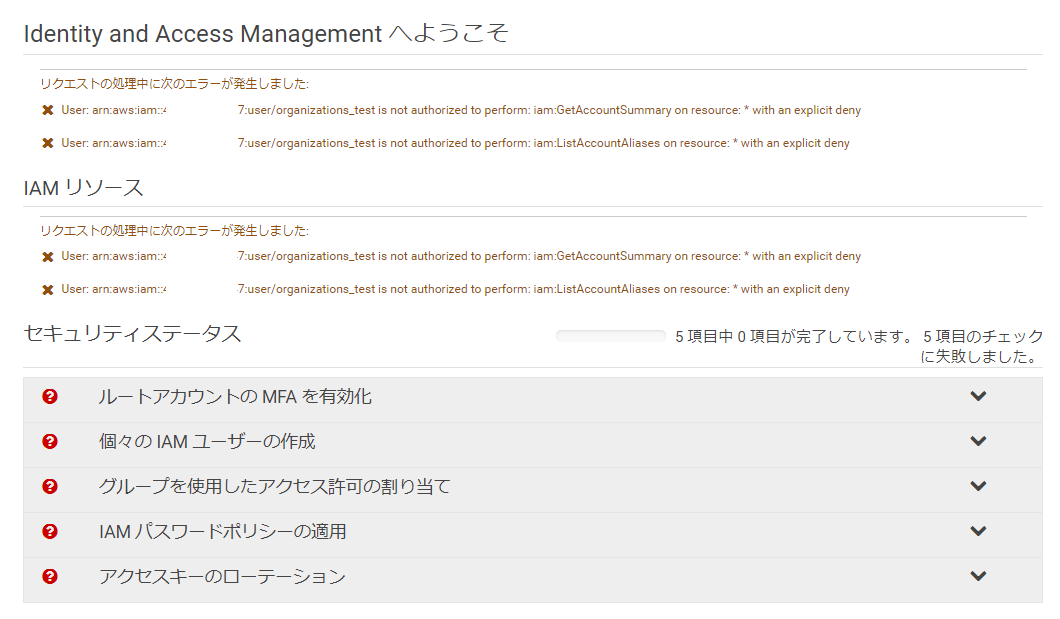Click the red question icon for 個々の IAM ユーザーの作成
The image size is (1060, 619).
point(49,443)
